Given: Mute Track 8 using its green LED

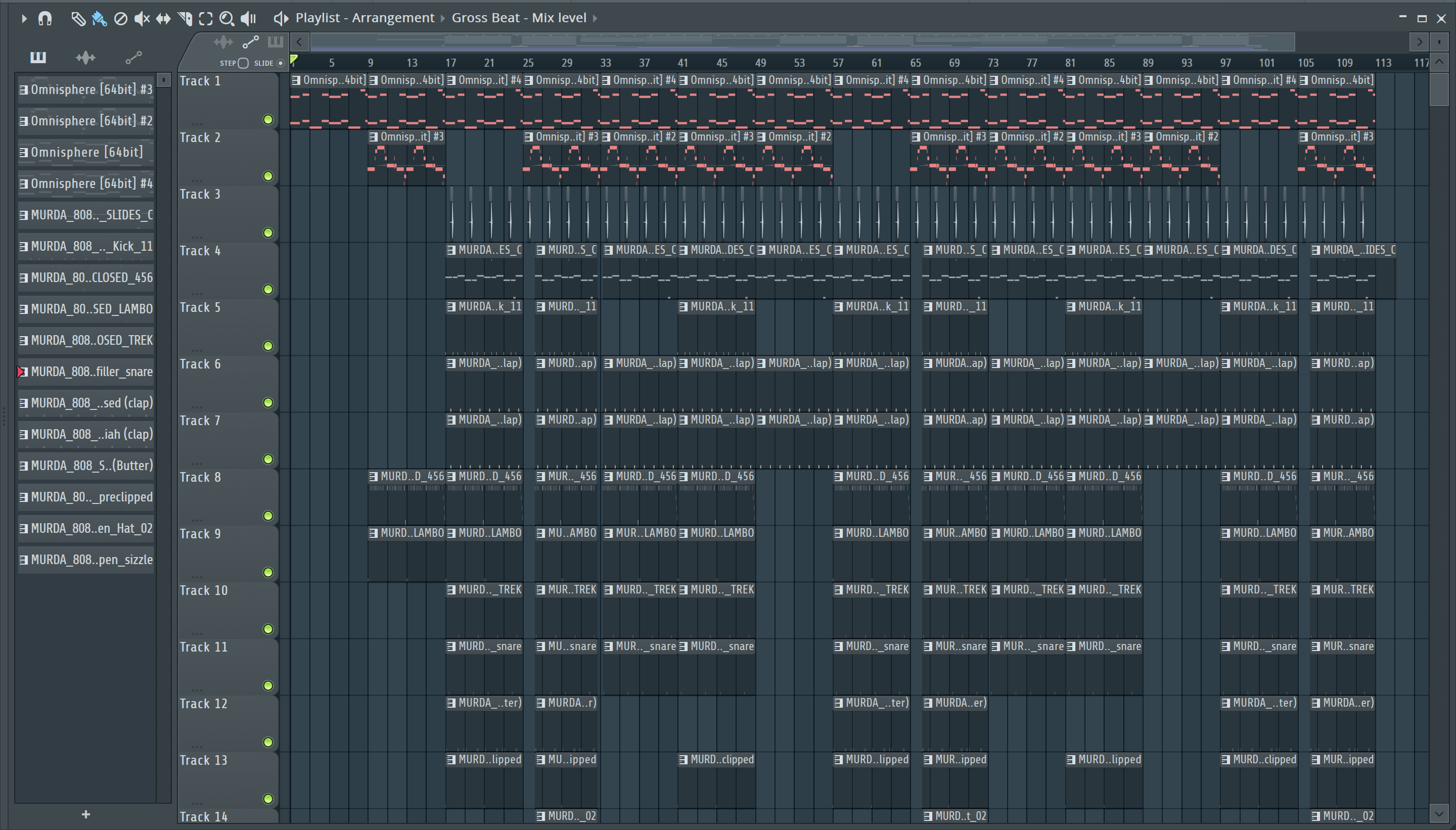Looking at the screenshot, I should [268, 516].
